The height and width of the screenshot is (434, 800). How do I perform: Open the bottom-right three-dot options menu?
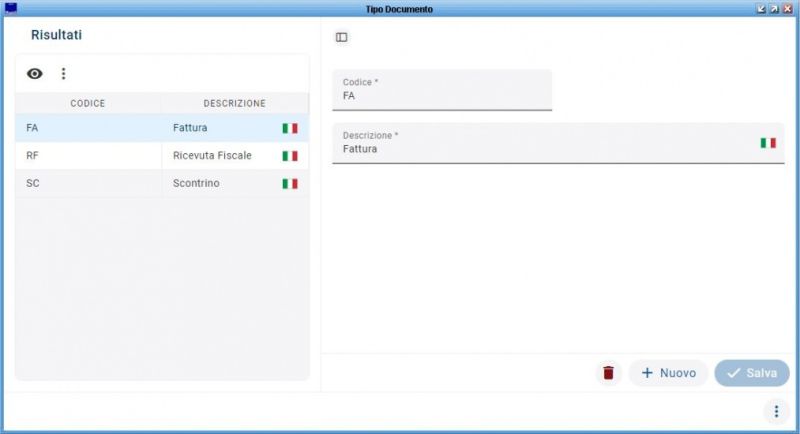(x=776, y=411)
